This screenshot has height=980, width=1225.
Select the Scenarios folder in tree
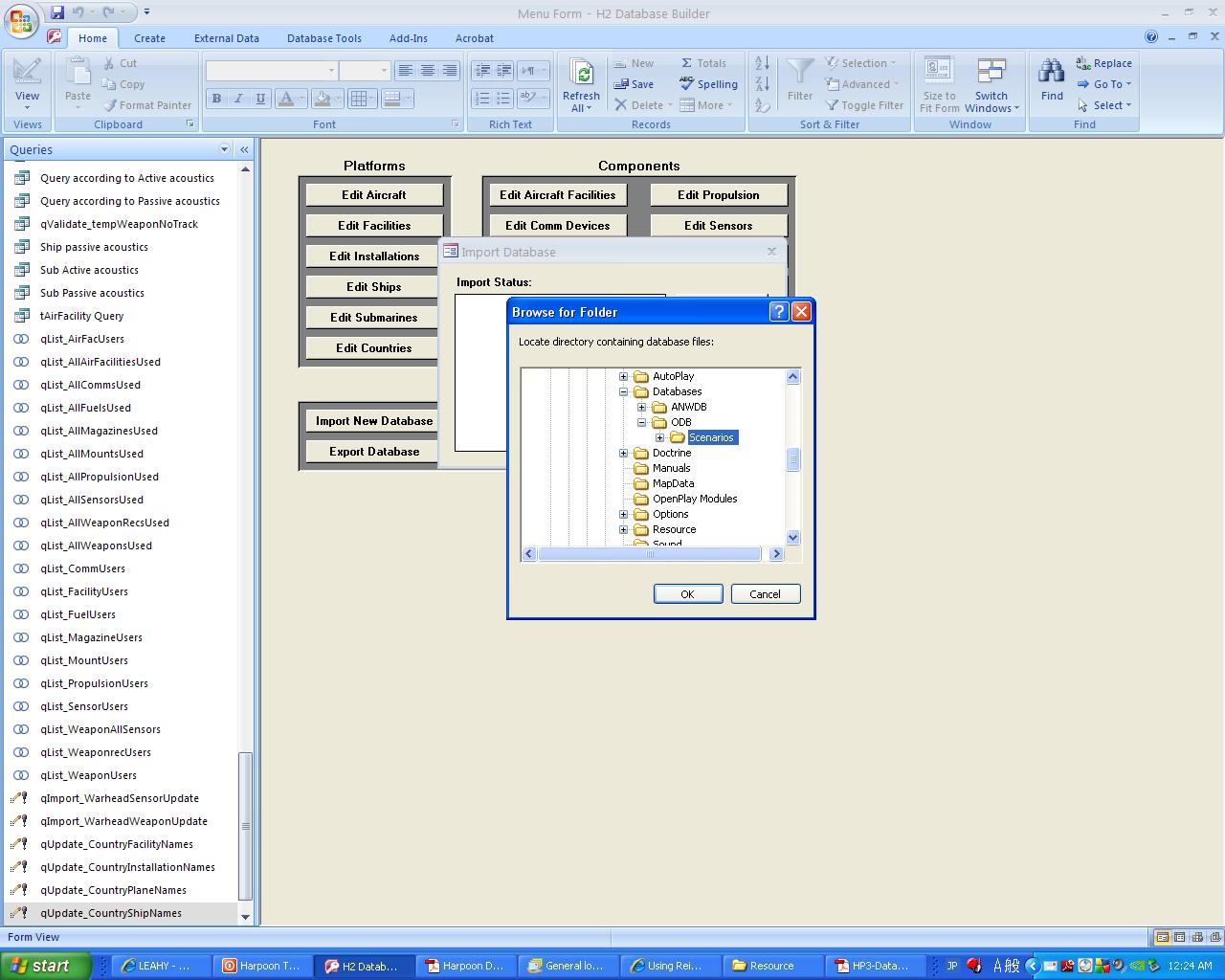pyautogui.click(x=711, y=437)
